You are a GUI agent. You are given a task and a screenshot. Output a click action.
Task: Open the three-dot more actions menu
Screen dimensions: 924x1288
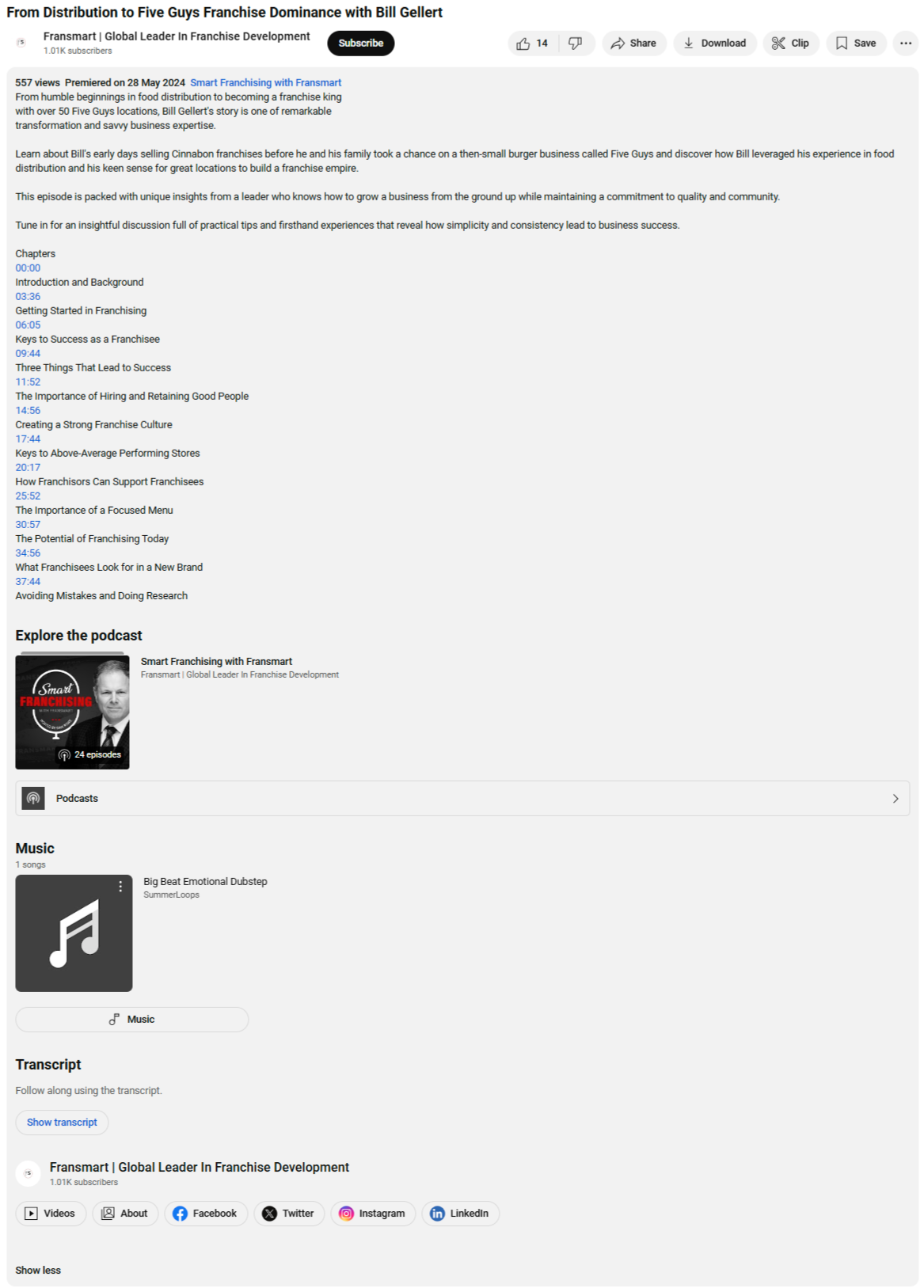click(906, 44)
